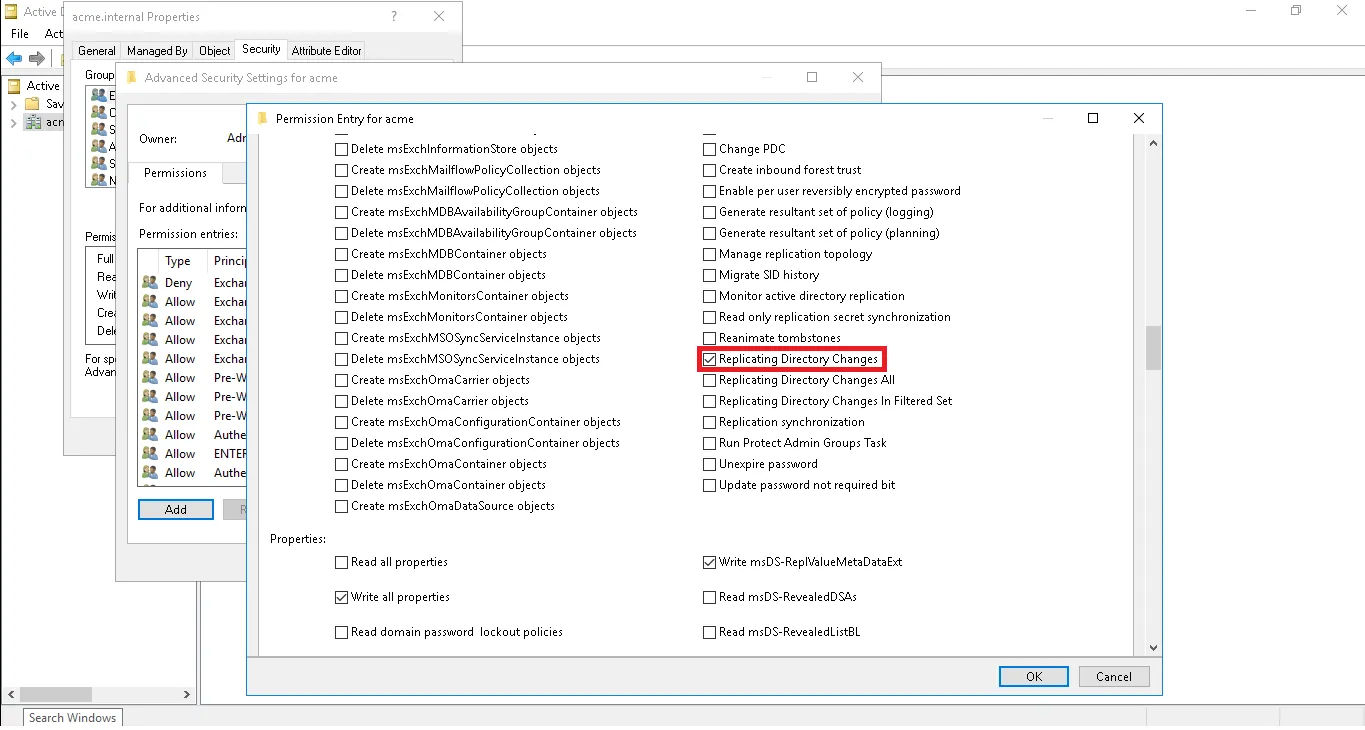The width and height of the screenshot is (1365, 730).
Task: Click the group icon beside the ENTER entry
Action: coord(150,454)
